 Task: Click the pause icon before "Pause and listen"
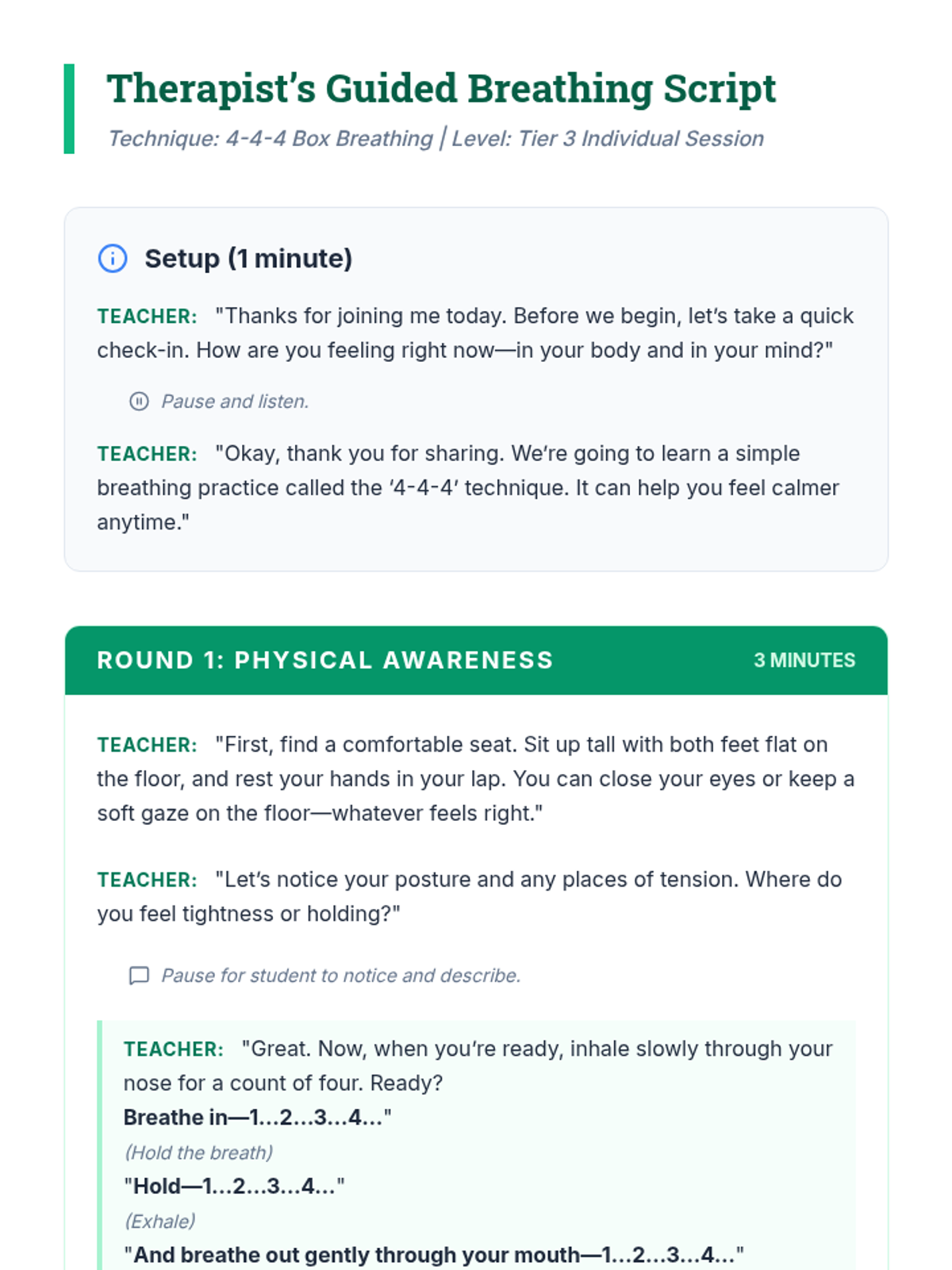pos(139,402)
